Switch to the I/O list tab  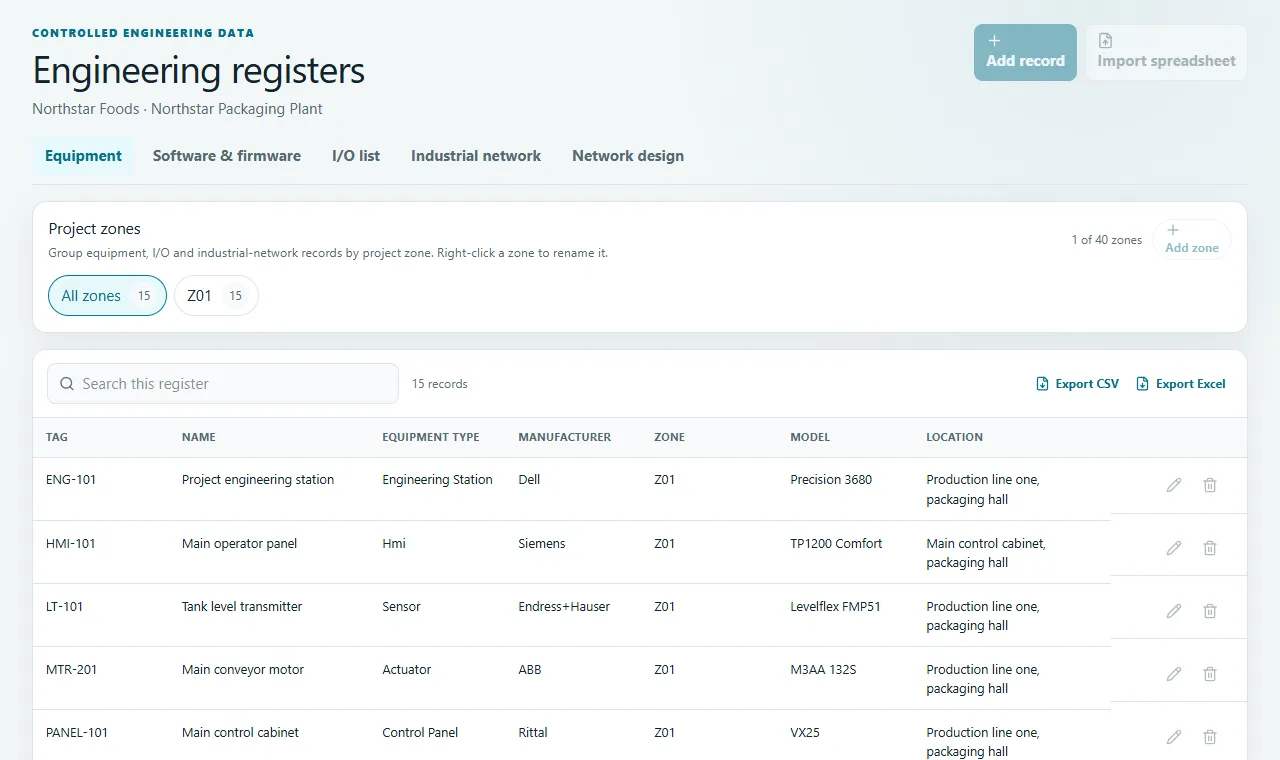(356, 156)
